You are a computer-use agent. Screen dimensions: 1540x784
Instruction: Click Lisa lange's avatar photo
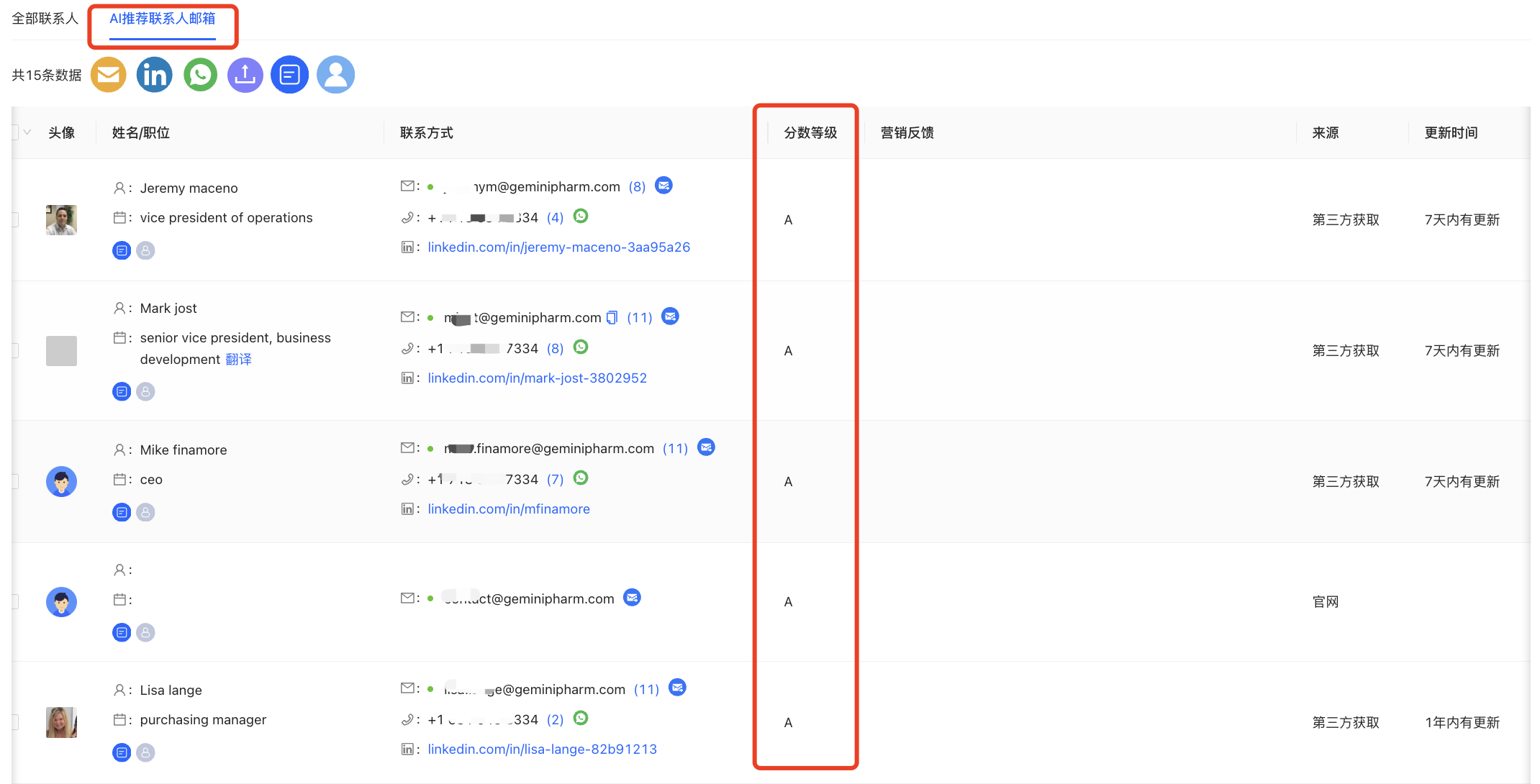[61, 722]
